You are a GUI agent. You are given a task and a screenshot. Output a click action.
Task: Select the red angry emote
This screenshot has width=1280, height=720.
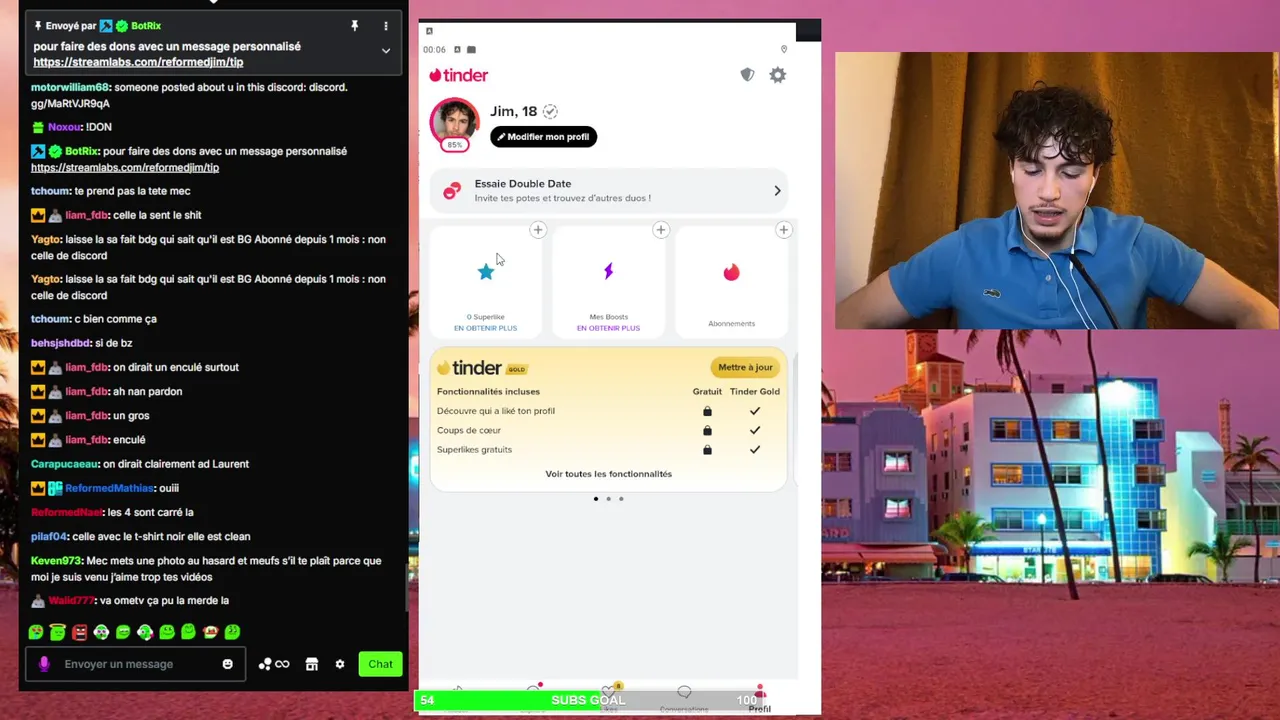80,632
